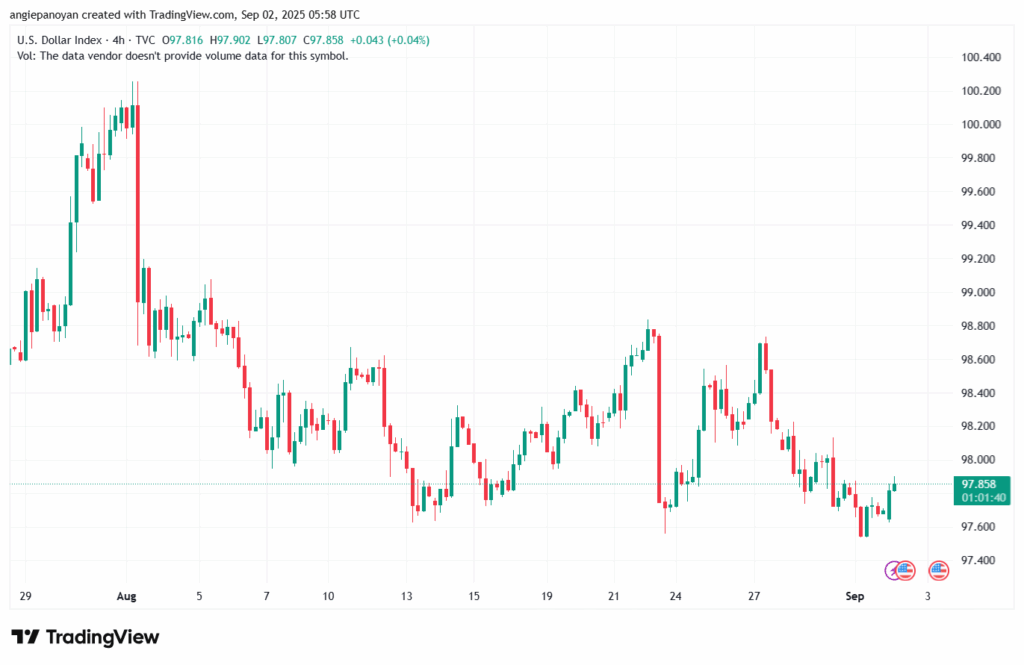
Task: Click the TradingView logo at bottom left
Action: [x=85, y=637]
